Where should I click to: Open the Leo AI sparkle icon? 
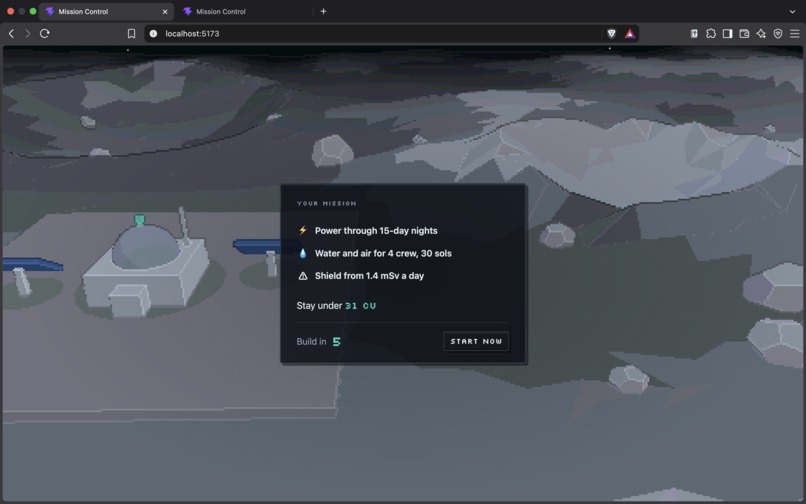pos(761,33)
